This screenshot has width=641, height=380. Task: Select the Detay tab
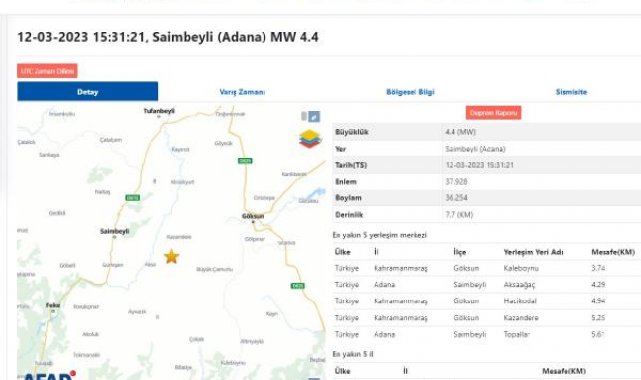tap(87, 92)
